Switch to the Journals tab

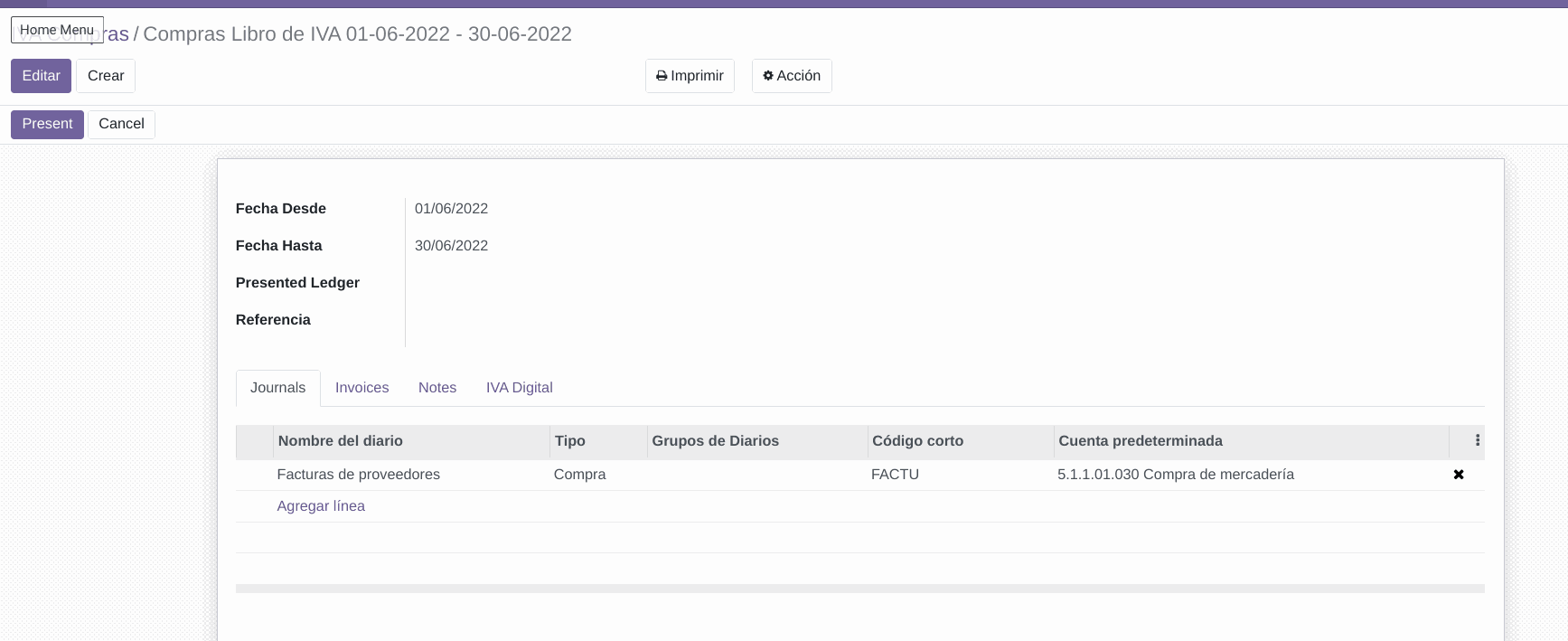277,388
